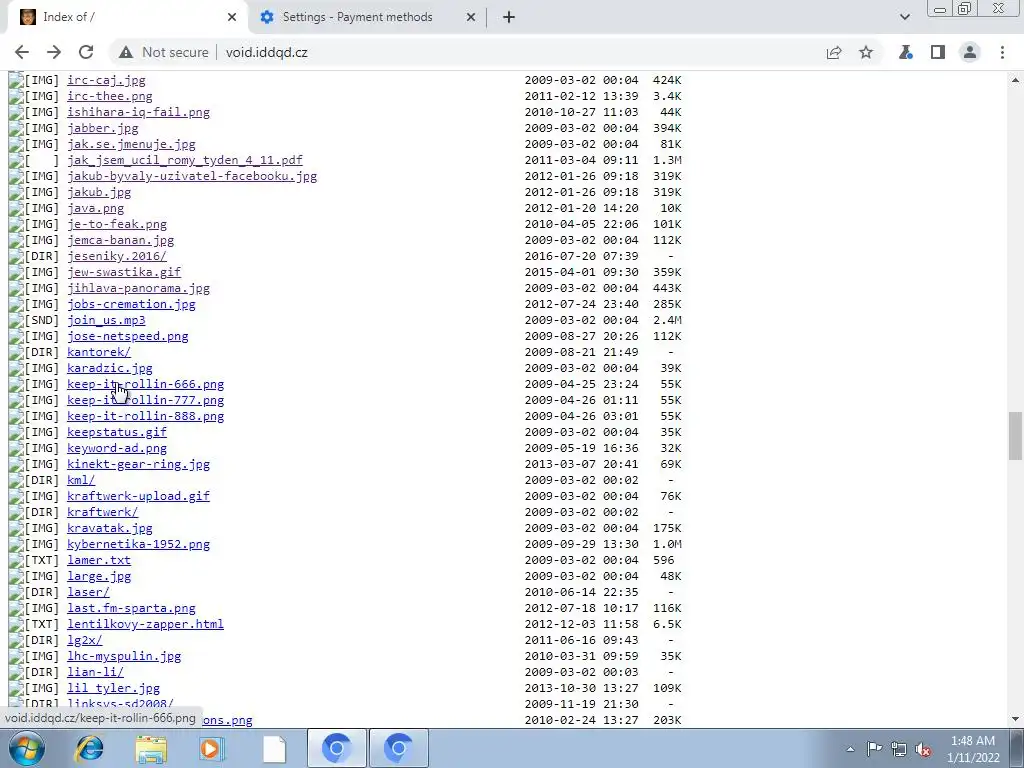Open the Chrome Labs flask icon

pyautogui.click(x=906, y=52)
